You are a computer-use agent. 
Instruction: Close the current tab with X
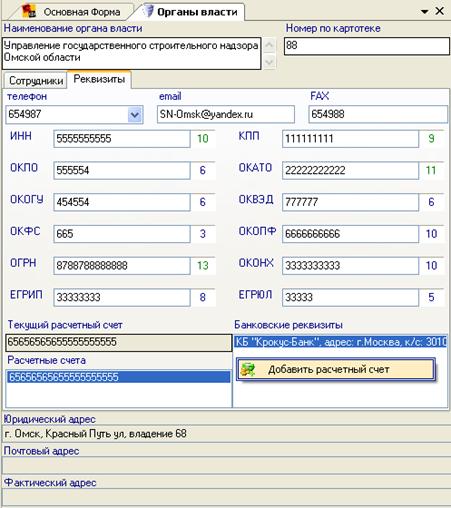click(x=440, y=11)
